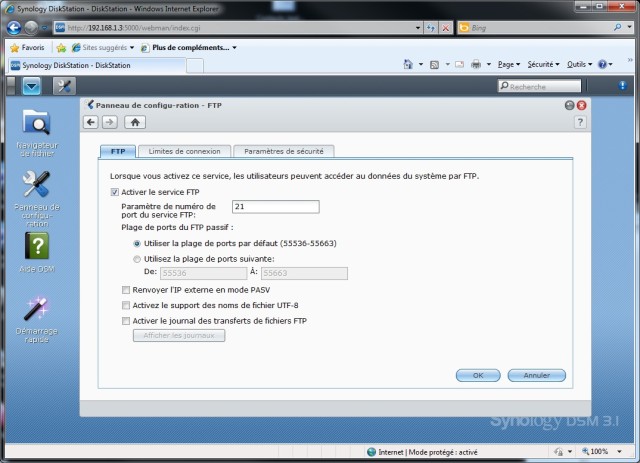The width and height of the screenshot is (640, 463).
Task: Switch to Limites de connexion tab
Action: point(183,152)
